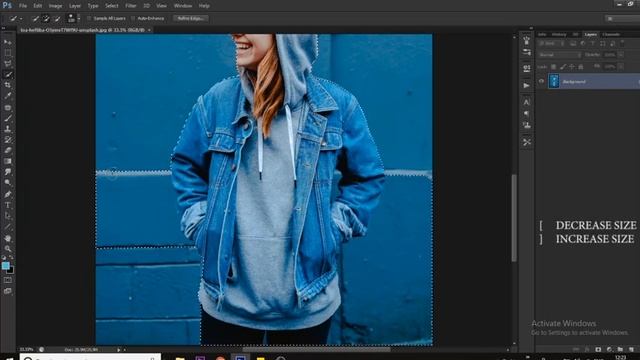The height and width of the screenshot is (360, 640).
Task: Open the Actions panel play icon
Action: pyautogui.click(x=527, y=85)
